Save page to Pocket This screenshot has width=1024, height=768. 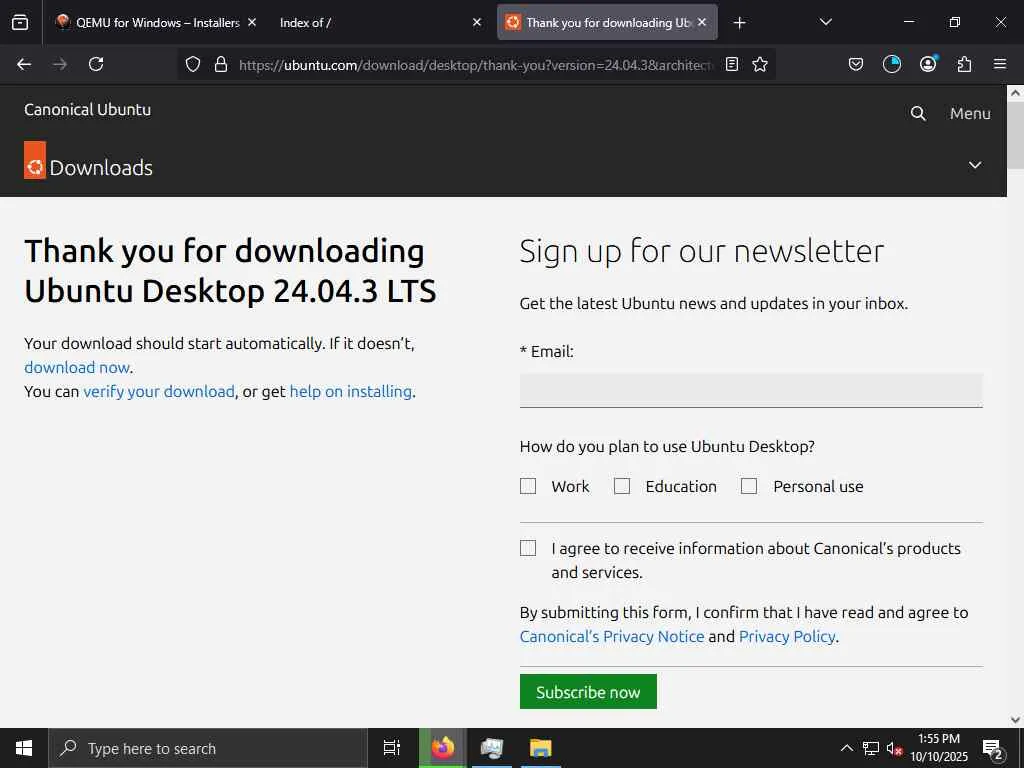tap(856, 64)
